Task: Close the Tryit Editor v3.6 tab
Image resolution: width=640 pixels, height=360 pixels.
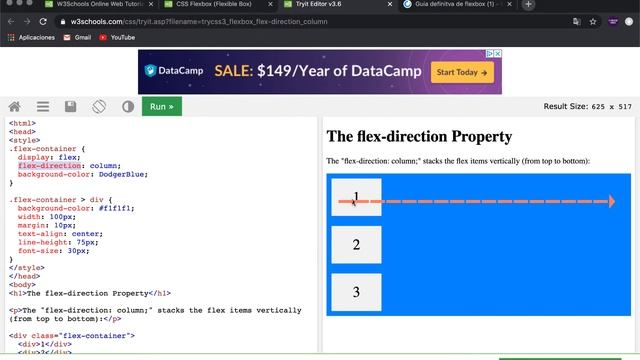Action: (x=390, y=4)
